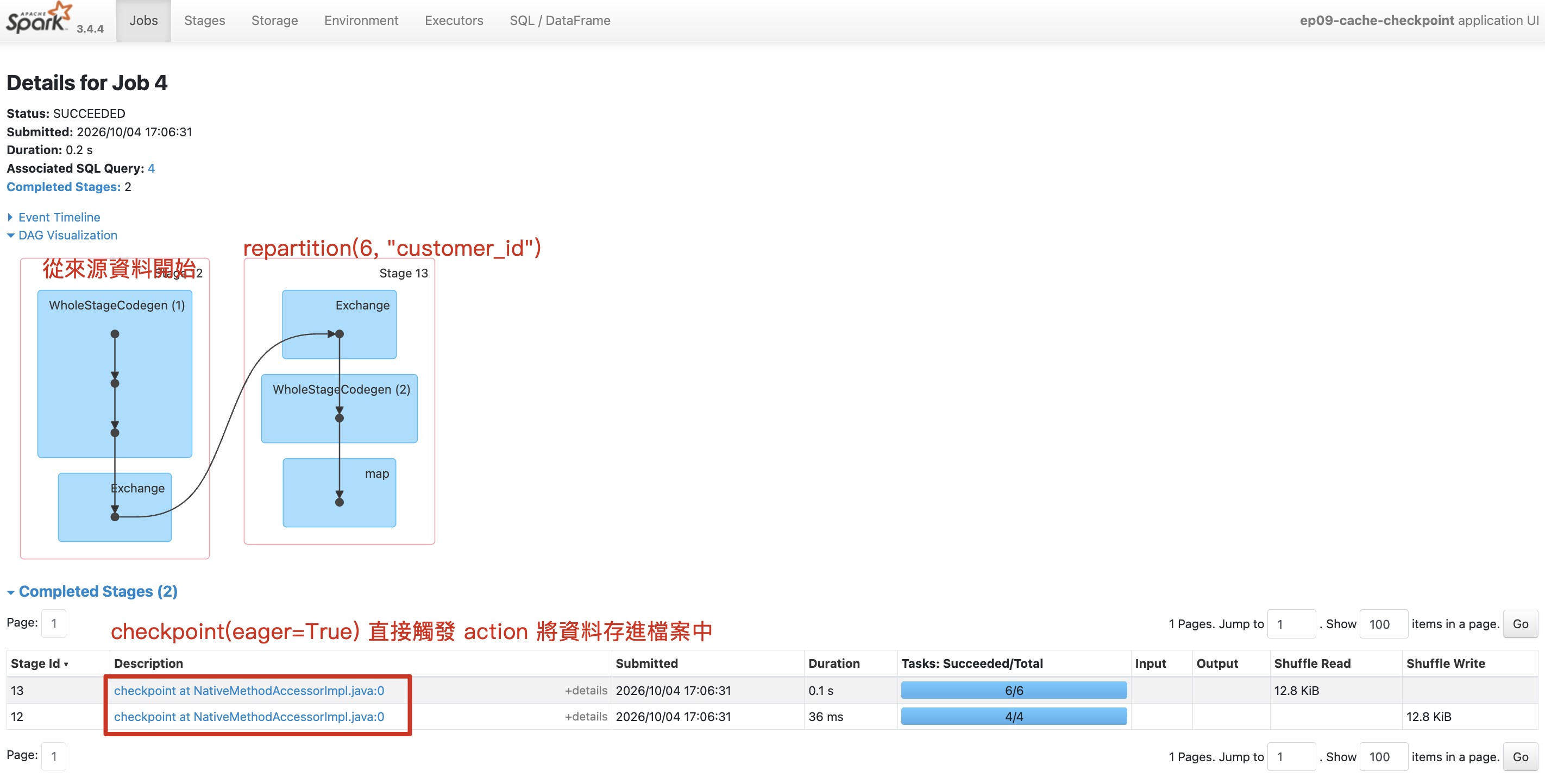Click the bottom Go button
This screenshot has height=784, width=1545.
pos(1521,757)
